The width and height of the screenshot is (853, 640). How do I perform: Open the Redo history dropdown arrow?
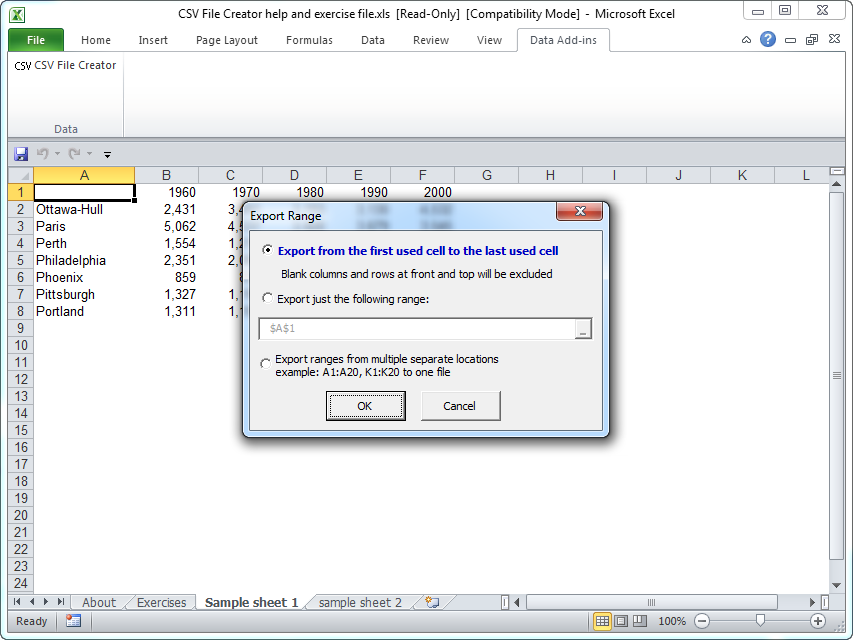(89, 154)
